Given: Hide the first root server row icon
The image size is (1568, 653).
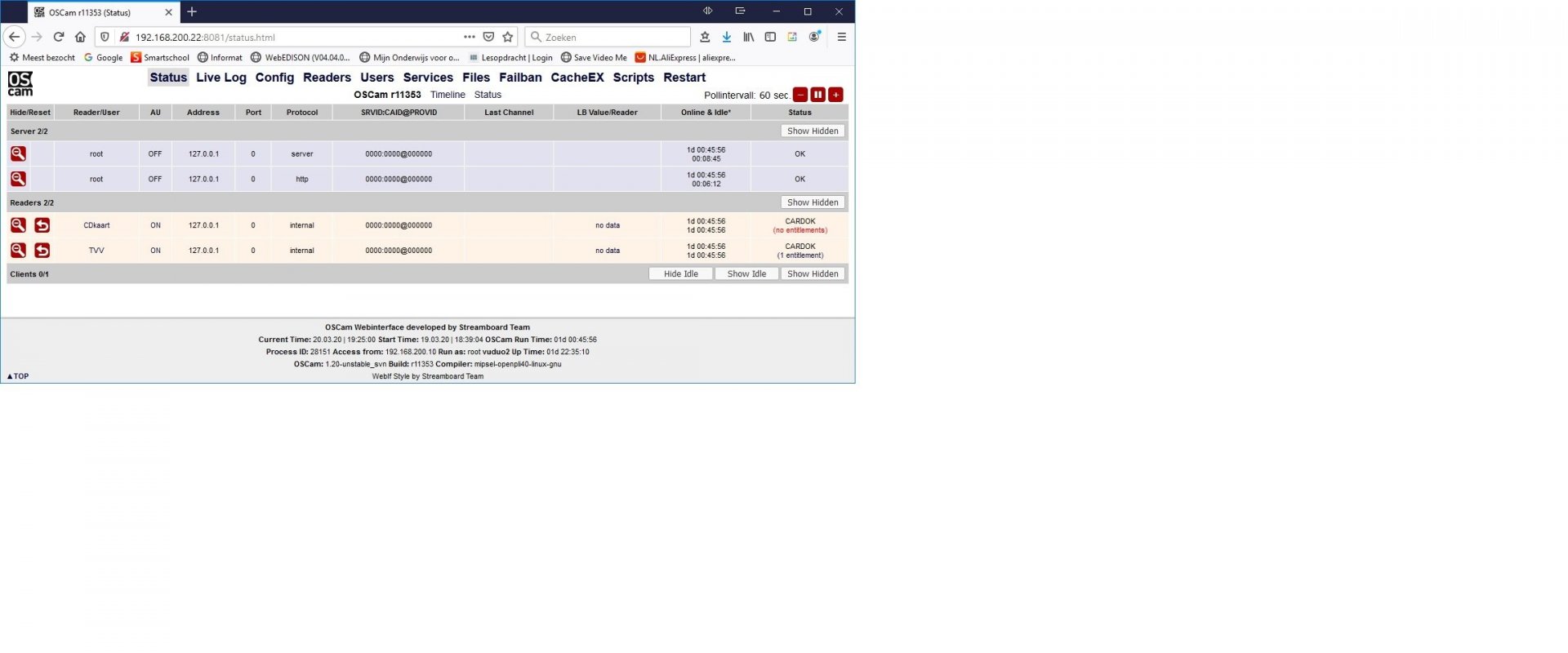Looking at the screenshot, I should [x=18, y=153].
